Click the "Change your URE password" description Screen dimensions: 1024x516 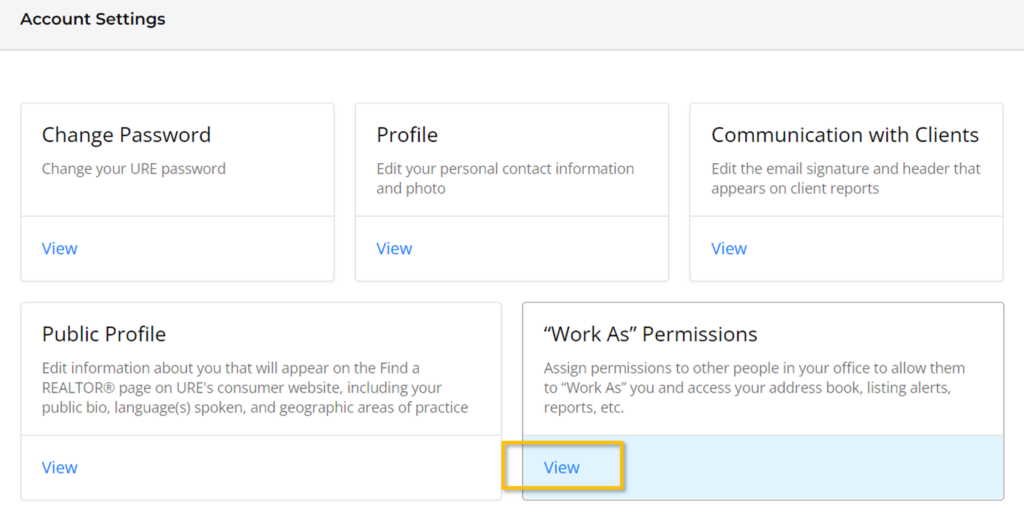pyautogui.click(x=133, y=168)
